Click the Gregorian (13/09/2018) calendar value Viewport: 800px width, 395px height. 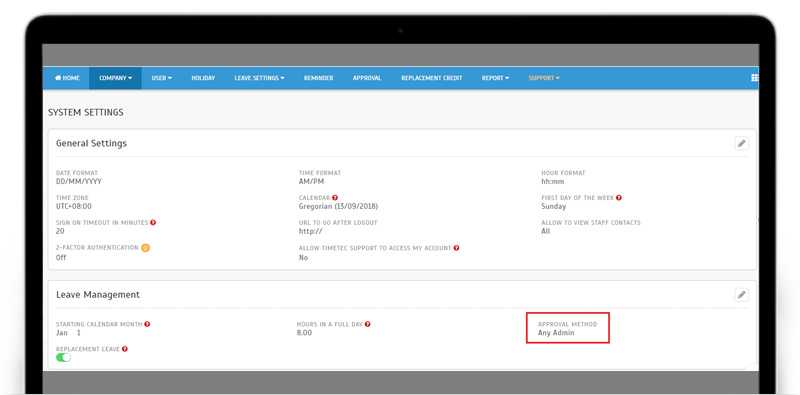click(x=338, y=207)
